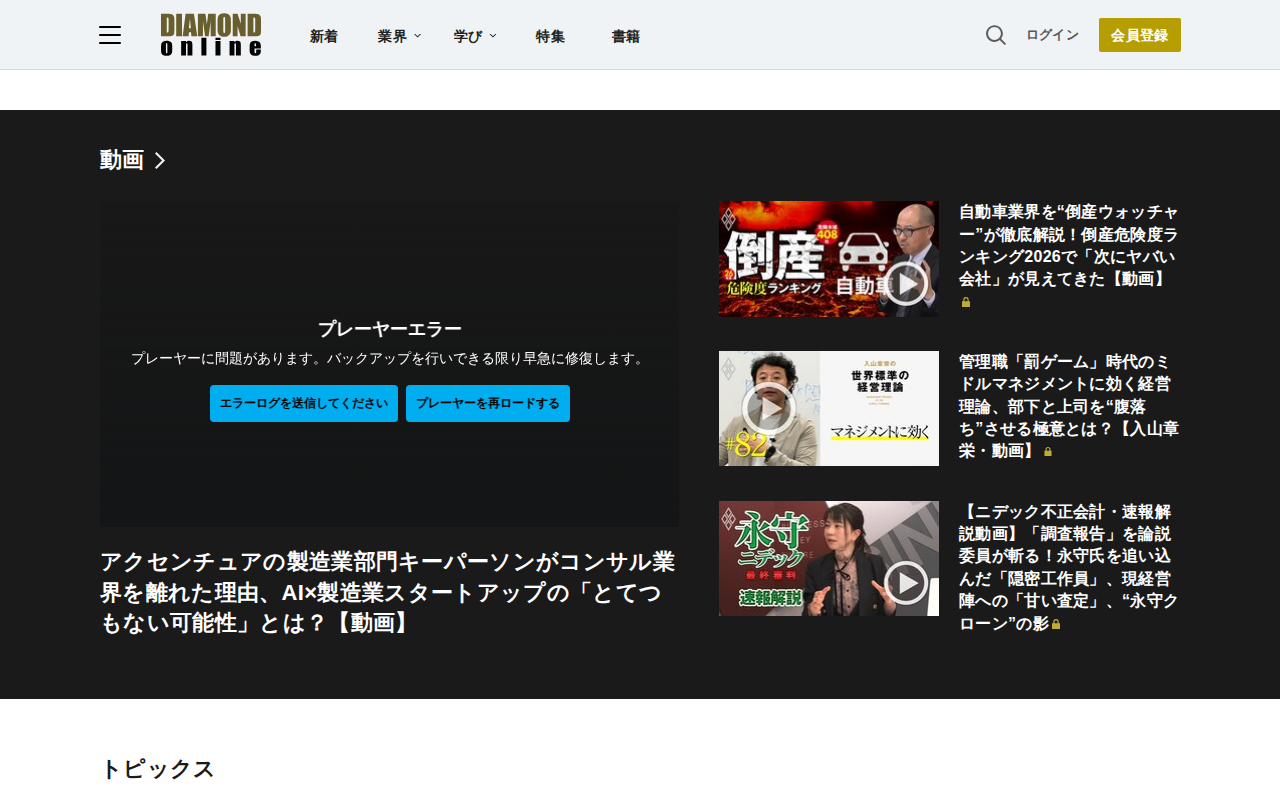Open the 特集 menu item
1280x800 pixels.
[x=550, y=36]
